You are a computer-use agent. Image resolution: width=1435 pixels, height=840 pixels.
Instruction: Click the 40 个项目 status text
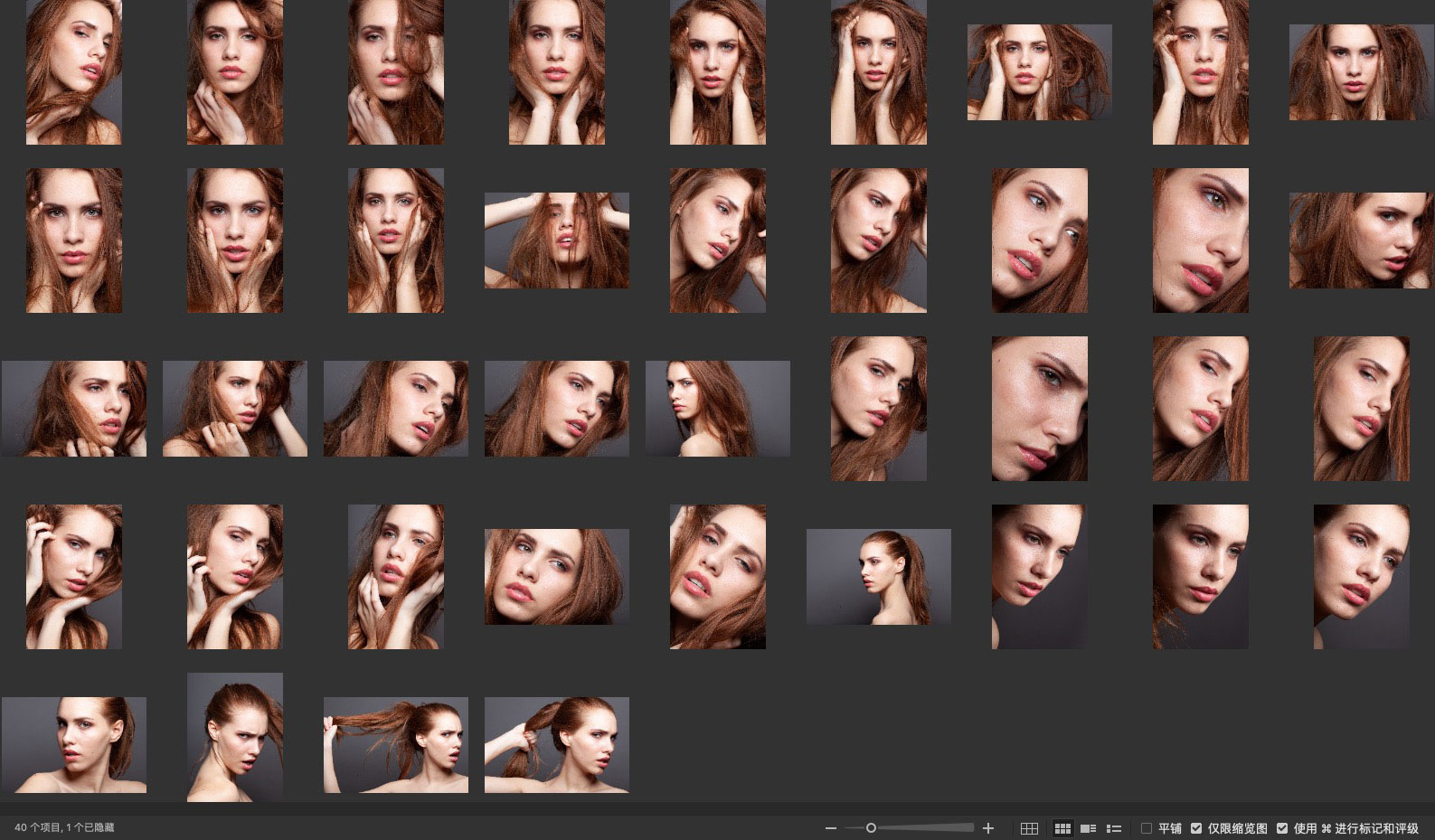coord(64,828)
